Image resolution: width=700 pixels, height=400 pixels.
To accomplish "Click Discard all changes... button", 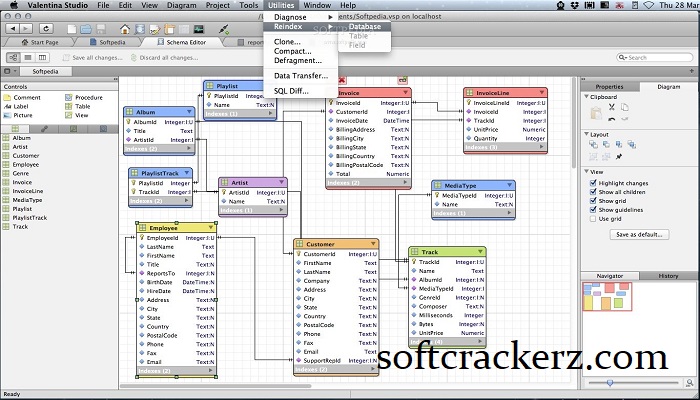I will (x=164, y=58).
